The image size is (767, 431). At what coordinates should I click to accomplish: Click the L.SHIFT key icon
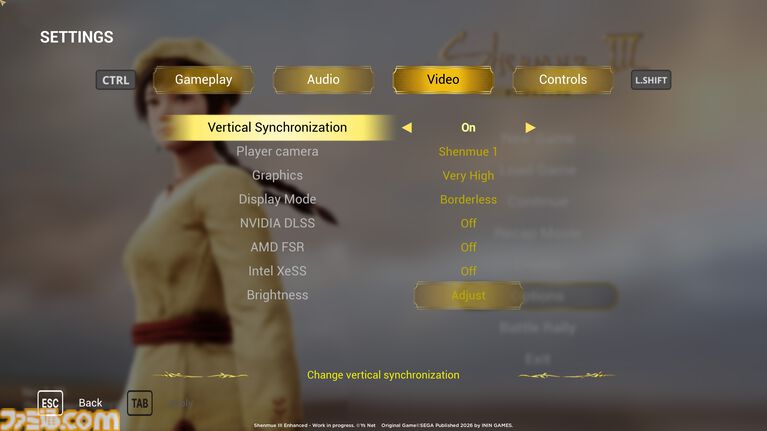(651, 80)
